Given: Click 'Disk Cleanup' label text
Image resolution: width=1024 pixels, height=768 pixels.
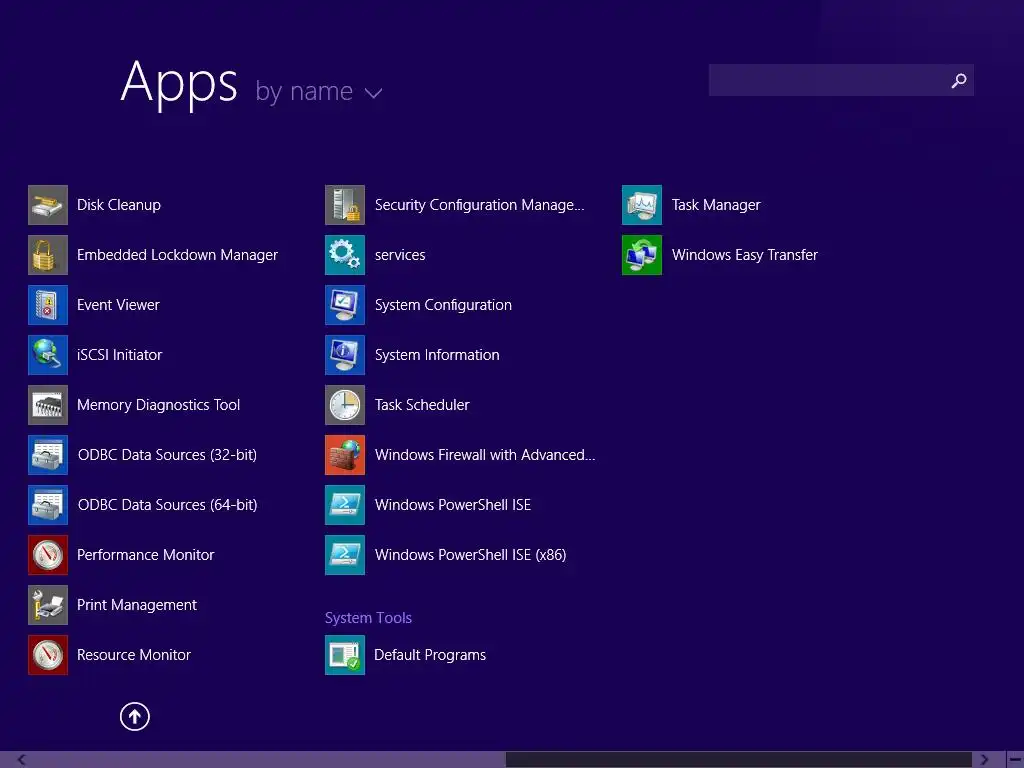Looking at the screenshot, I should 119,205.
